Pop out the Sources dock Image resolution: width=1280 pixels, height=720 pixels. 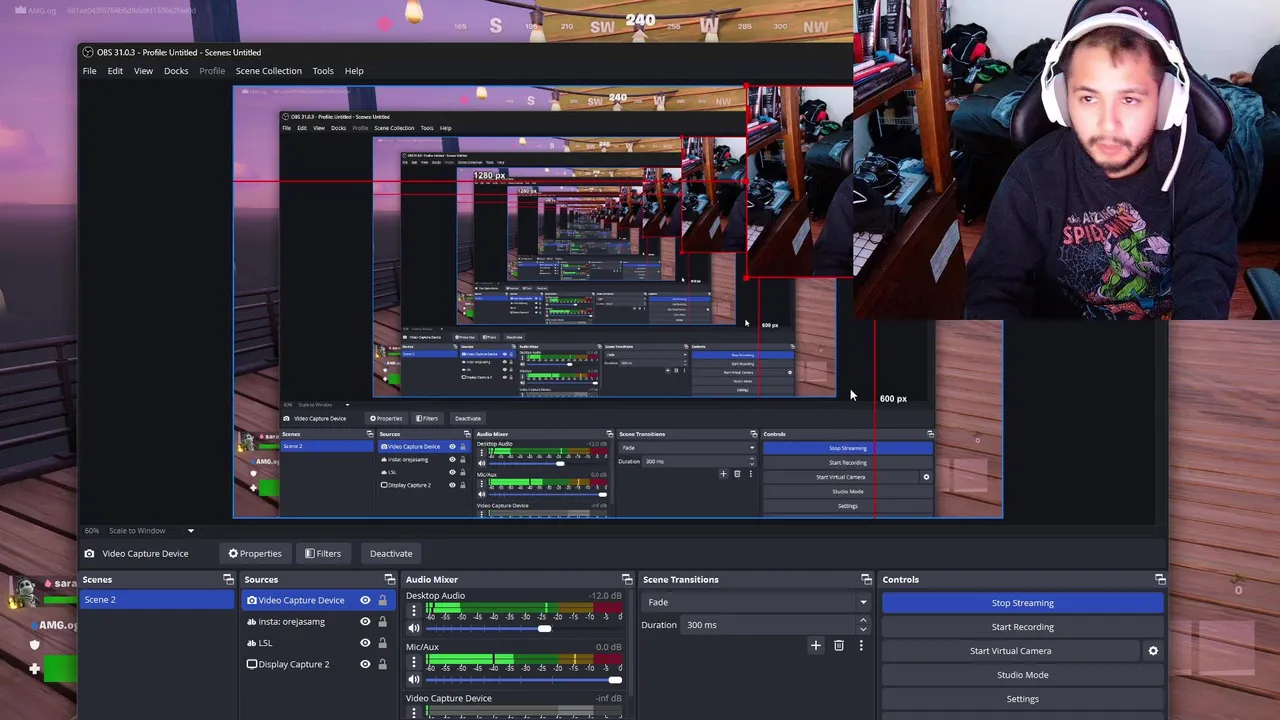click(390, 580)
